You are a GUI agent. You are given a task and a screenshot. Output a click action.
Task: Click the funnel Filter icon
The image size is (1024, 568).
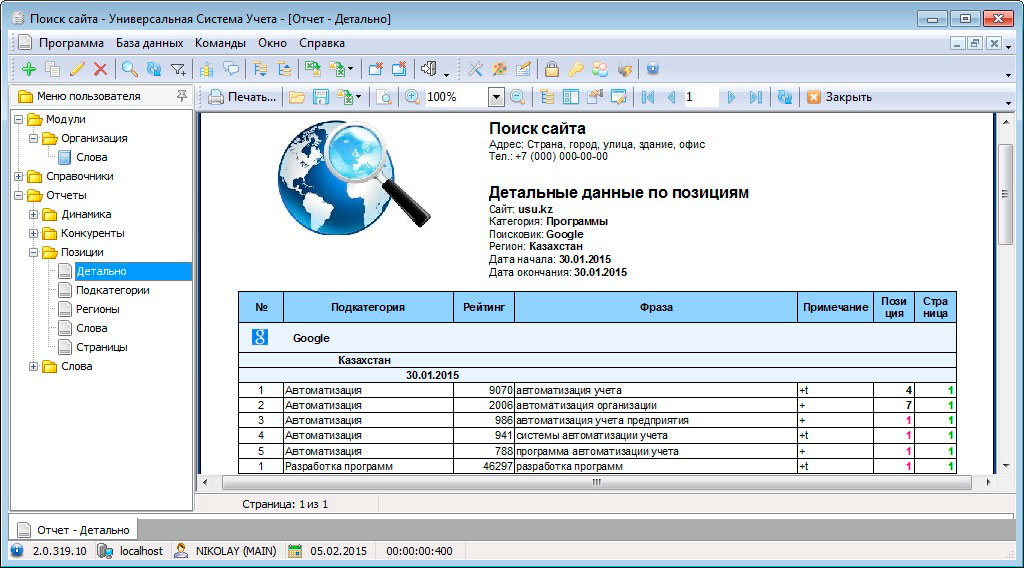click(x=178, y=69)
